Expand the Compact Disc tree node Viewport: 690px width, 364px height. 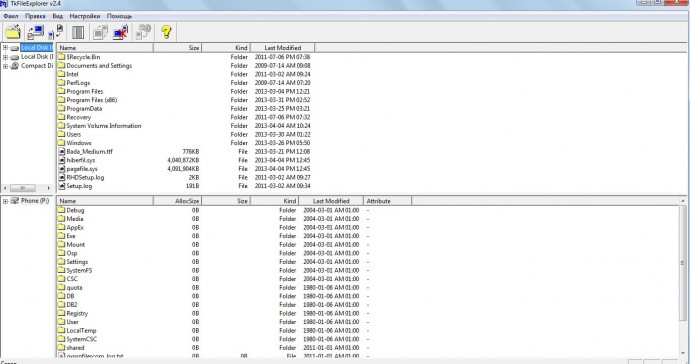[x=5, y=66]
